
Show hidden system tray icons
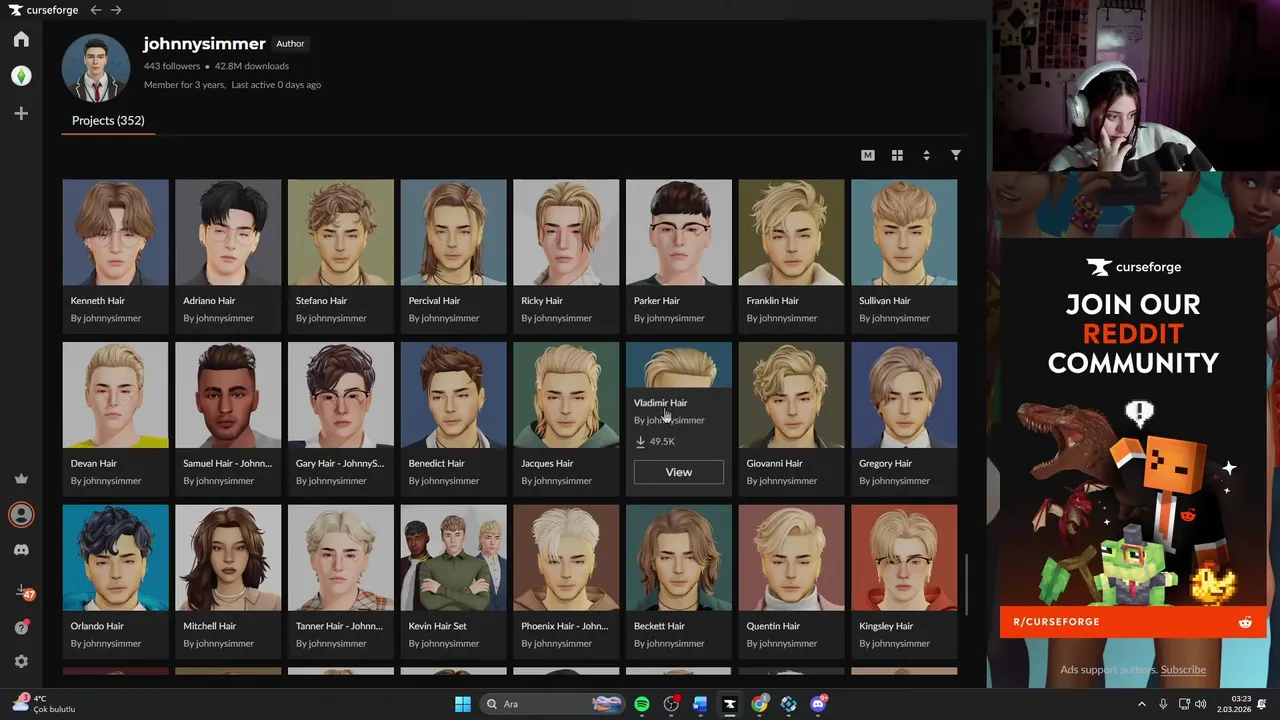[1142, 704]
